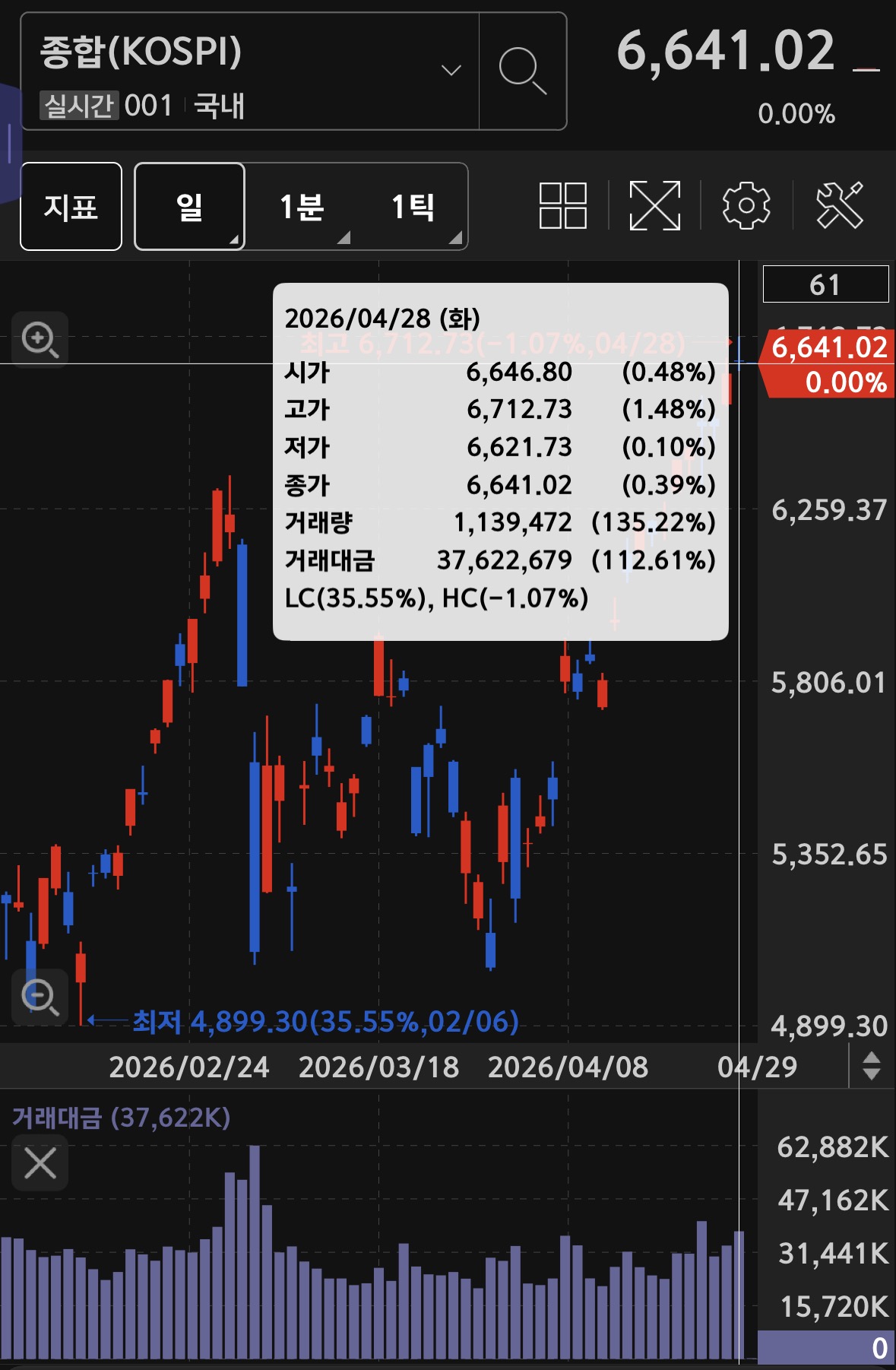Open the multi-chart grid layout icon

pyautogui.click(x=563, y=205)
